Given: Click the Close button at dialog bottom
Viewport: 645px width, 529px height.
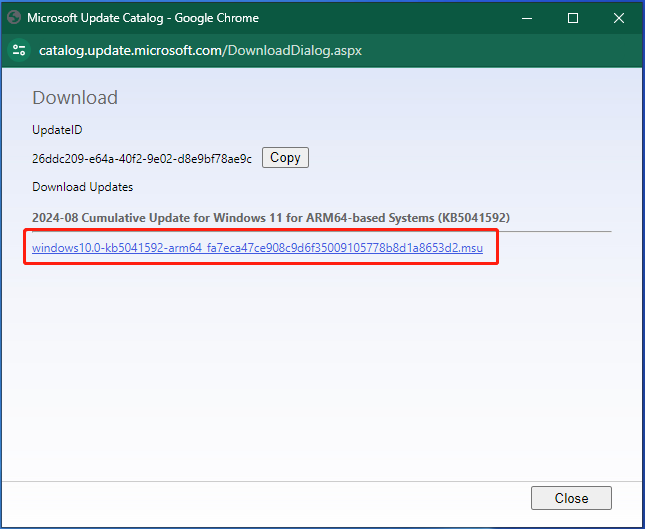Looking at the screenshot, I should coord(571,498).
